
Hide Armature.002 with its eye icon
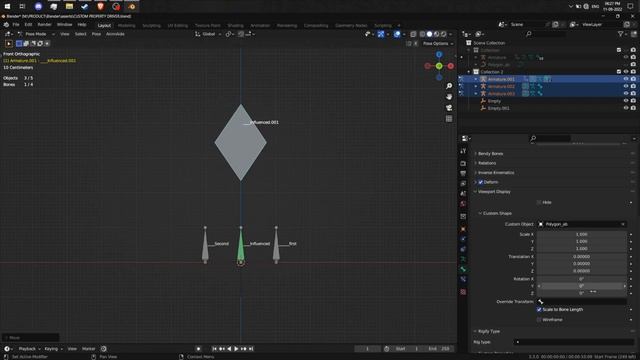(626, 87)
